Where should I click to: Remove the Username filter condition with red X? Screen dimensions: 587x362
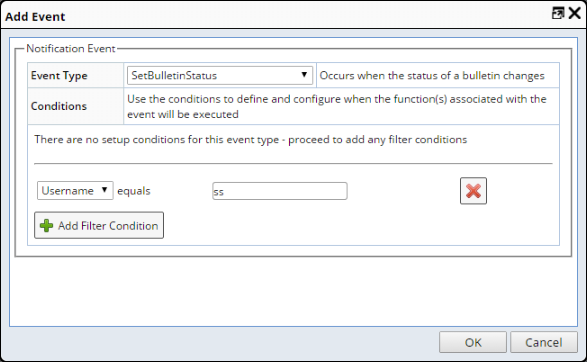click(x=473, y=191)
